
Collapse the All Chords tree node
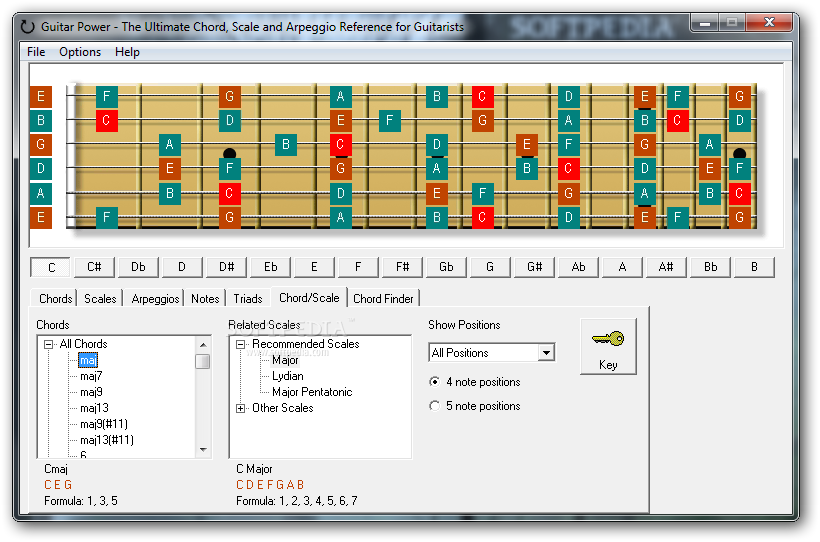49,344
